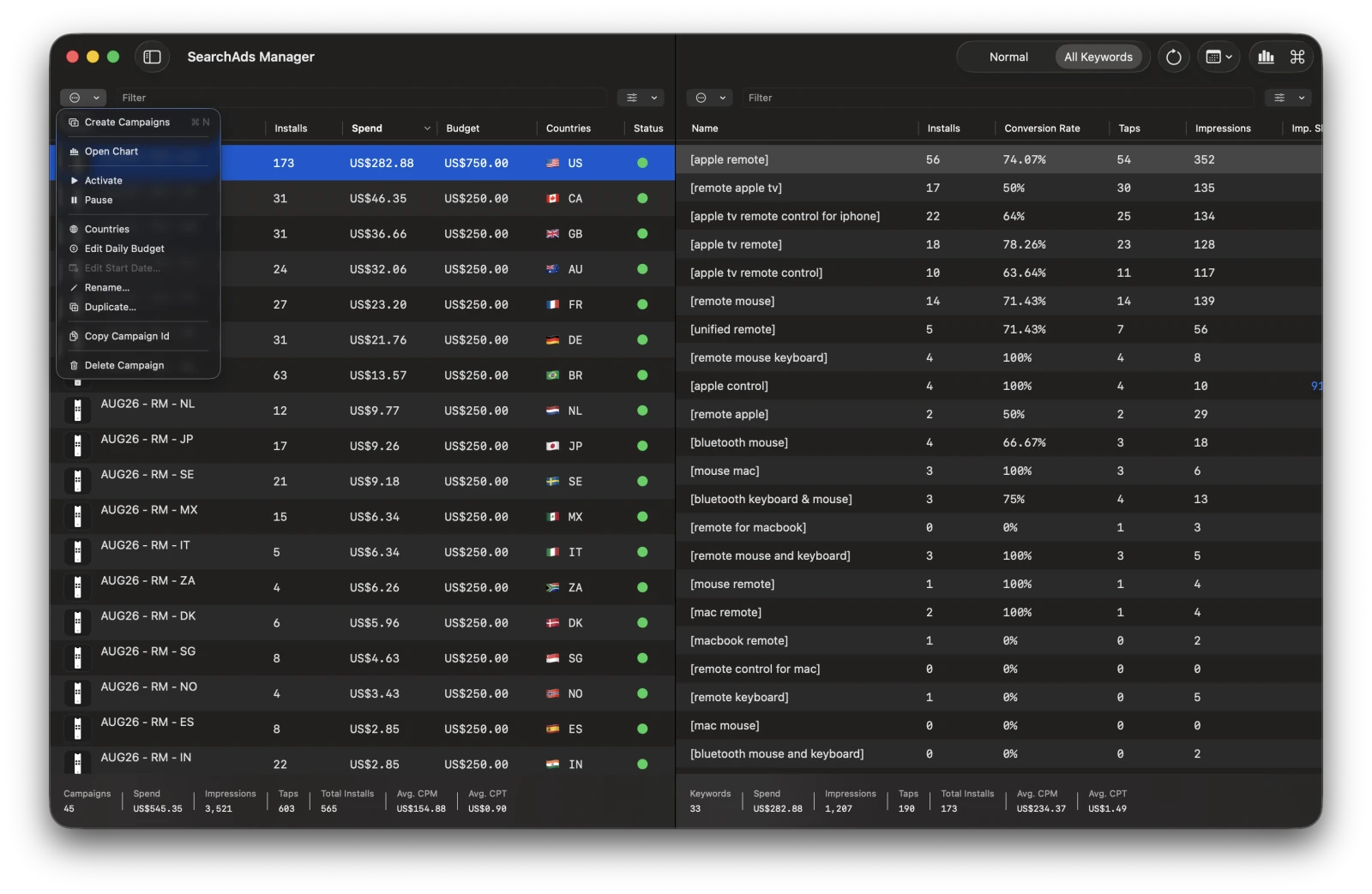Open the calendar date range dropdown
The width and height of the screenshot is (1372, 894).
[x=1219, y=57]
